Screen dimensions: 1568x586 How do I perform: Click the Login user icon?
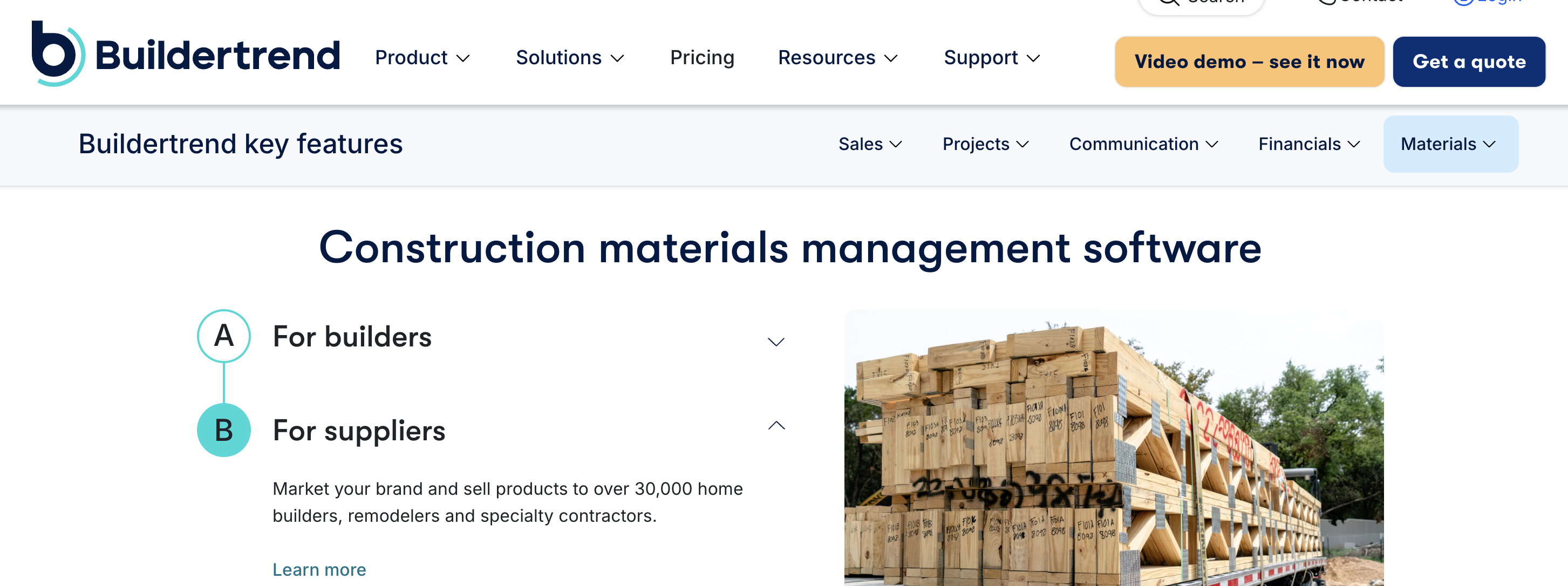point(1463,2)
